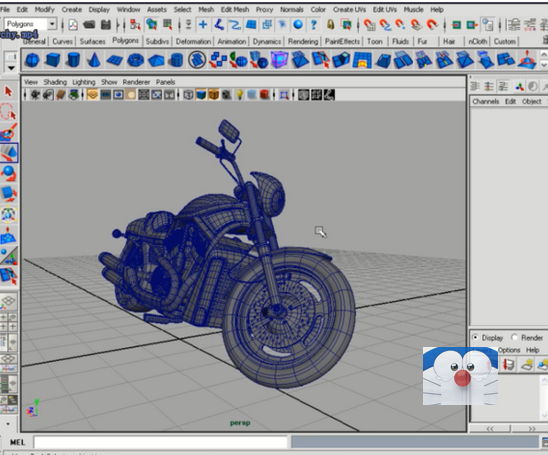Toggle wireframe display in panel toolbar
Screen dimensions: 548x455
[188, 95]
